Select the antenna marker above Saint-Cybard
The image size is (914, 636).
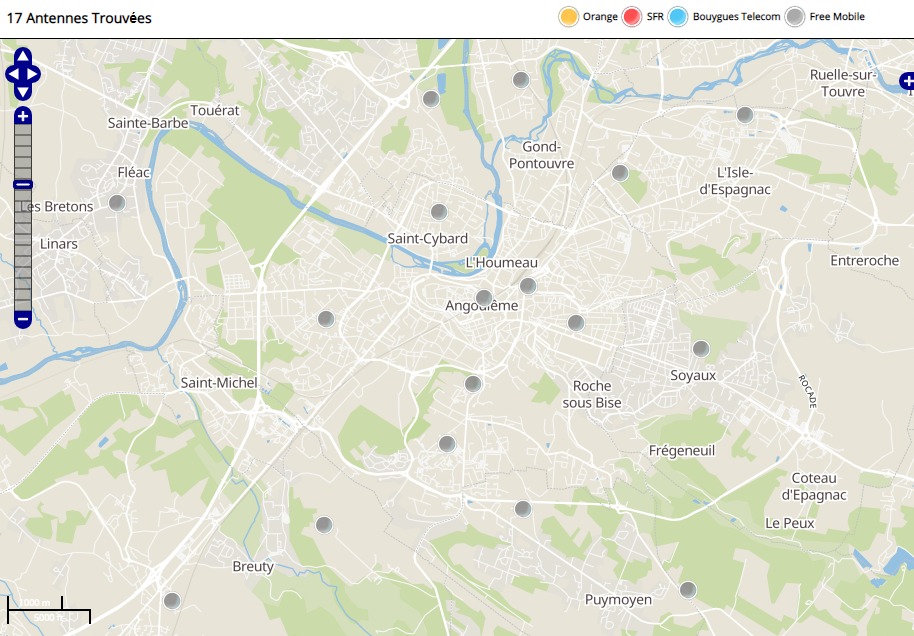click(438, 212)
